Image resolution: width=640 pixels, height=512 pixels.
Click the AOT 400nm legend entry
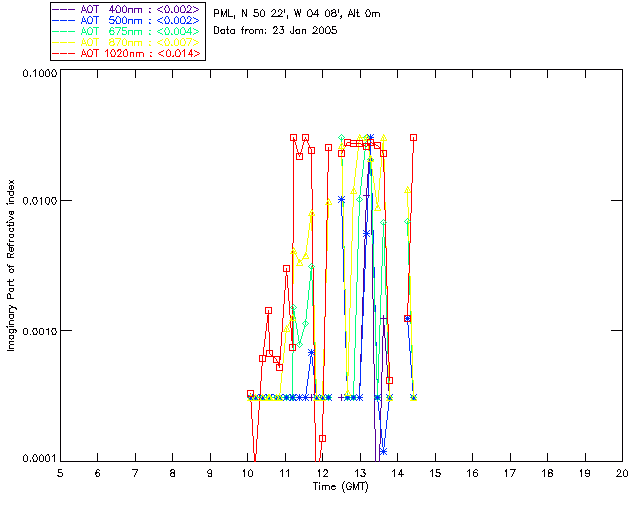pyautogui.click(x=127, y=8)
